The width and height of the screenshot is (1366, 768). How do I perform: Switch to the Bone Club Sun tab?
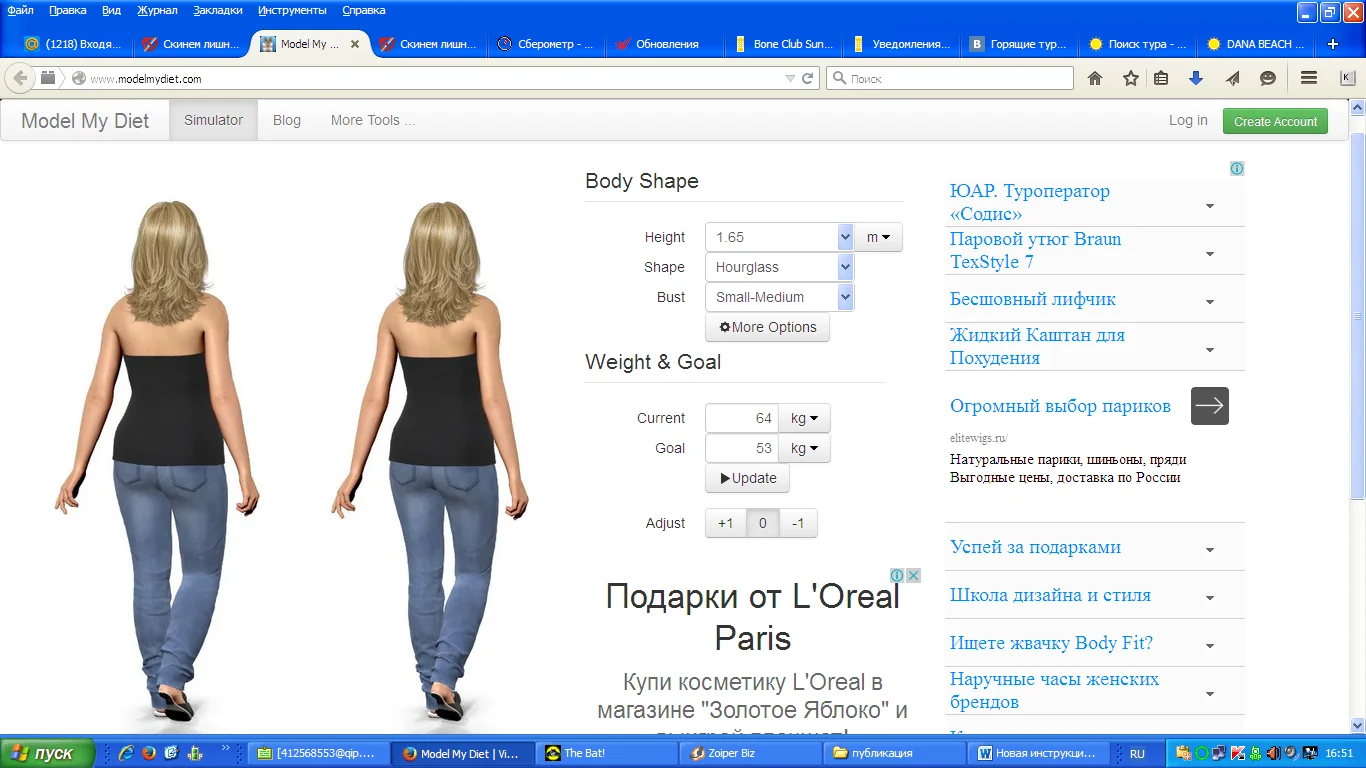point(786,44)
